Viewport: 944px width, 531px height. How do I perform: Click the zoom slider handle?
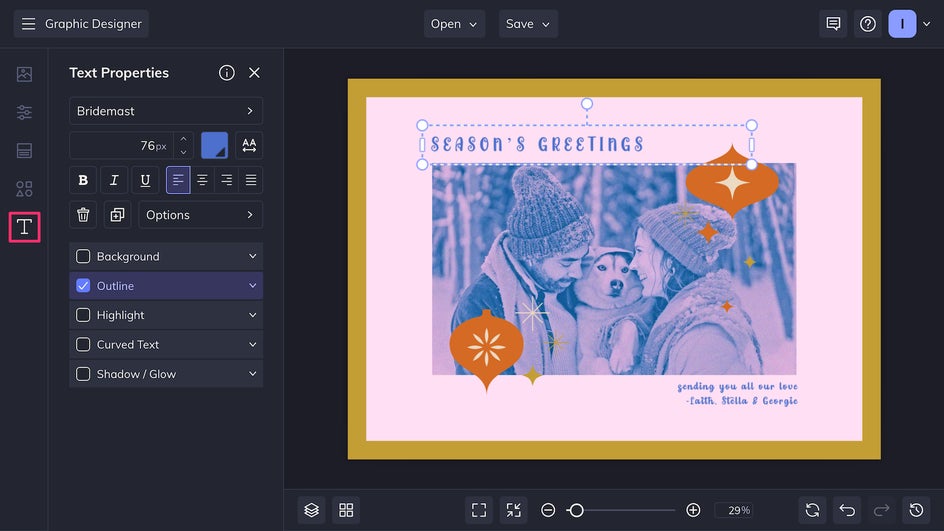click(x=576, y=511)
